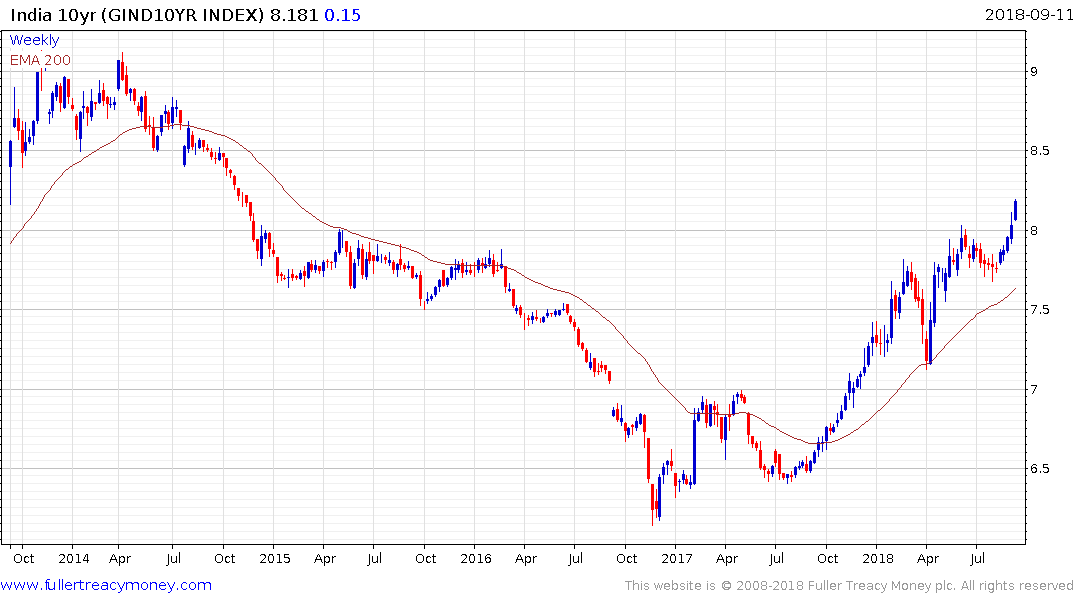Click the 2018-09-11 date label
Viewport: 1075px width, 600px height.
pyautogui.click(x=1028, y=14)
